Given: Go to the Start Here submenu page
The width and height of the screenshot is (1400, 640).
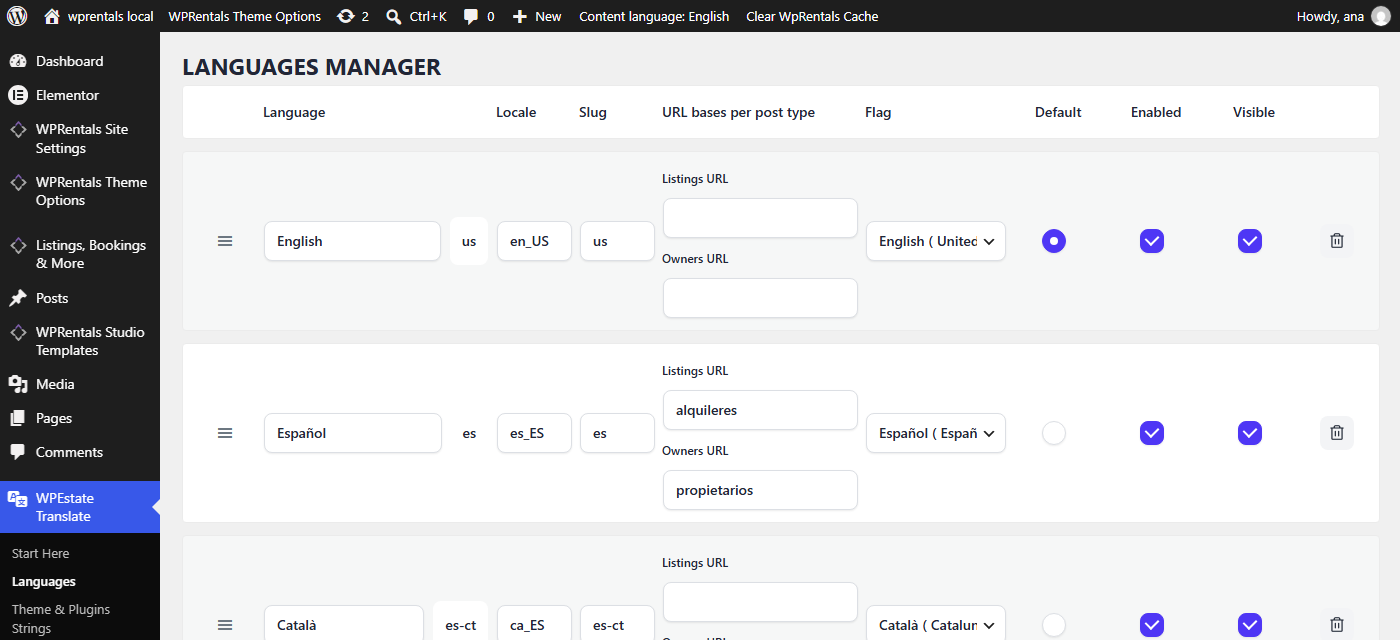Looking at the screenshot, I should [x=41, y=553].
